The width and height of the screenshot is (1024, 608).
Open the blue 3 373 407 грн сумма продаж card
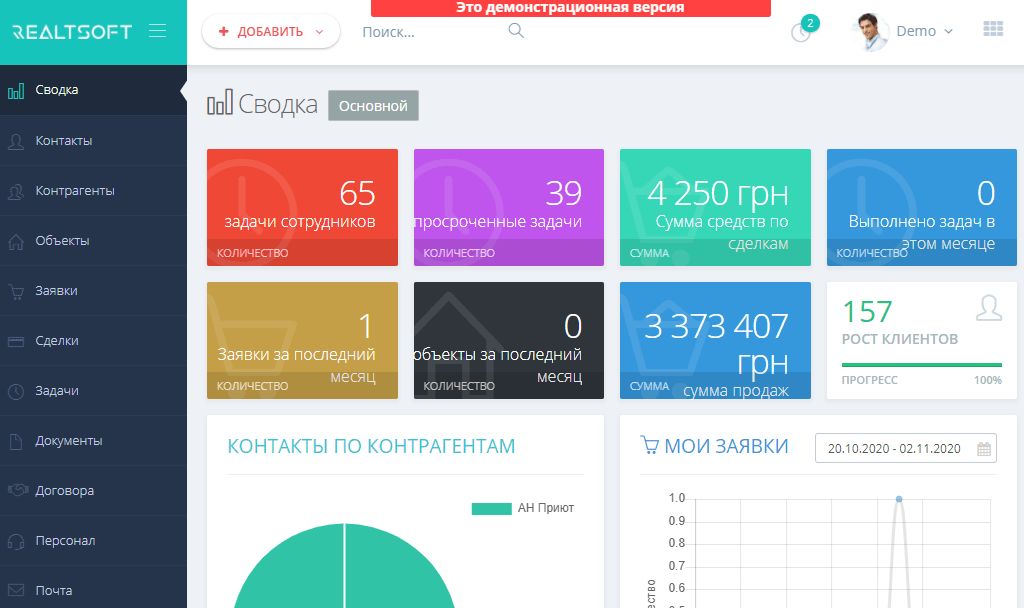click(715, 340)
